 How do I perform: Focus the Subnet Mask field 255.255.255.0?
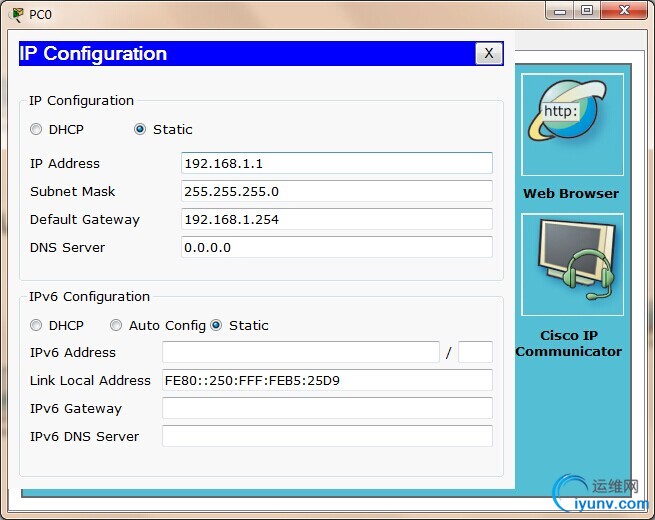pos(337,191)
